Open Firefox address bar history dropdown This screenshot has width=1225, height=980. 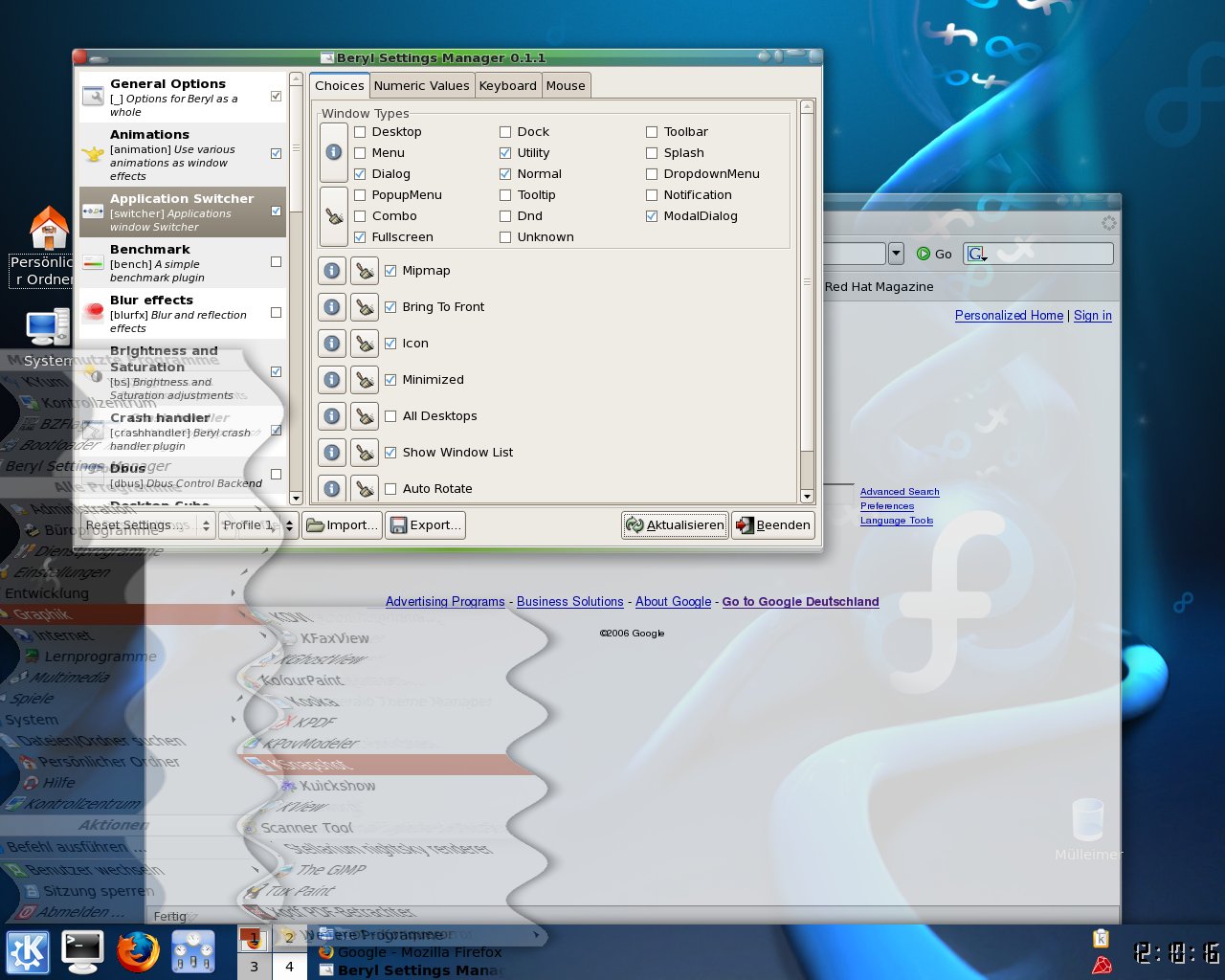(x=896, y=254)
